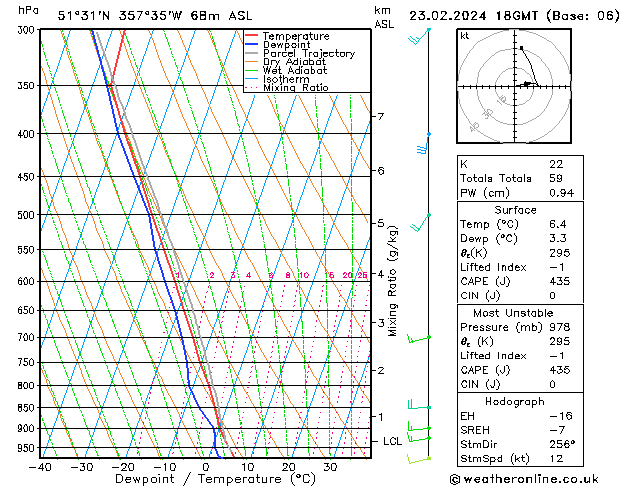629x486 pixels.
Task: Click the −10 temperature axis label
Action: pyautogui.click(x=164, y=467)
